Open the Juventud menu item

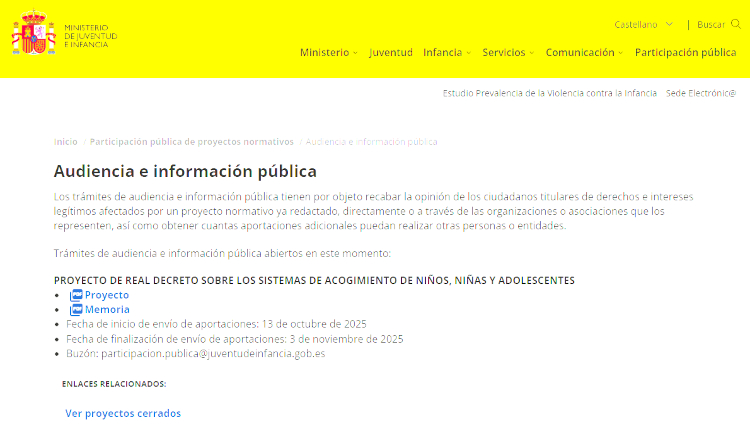click(x=390, y=53)
